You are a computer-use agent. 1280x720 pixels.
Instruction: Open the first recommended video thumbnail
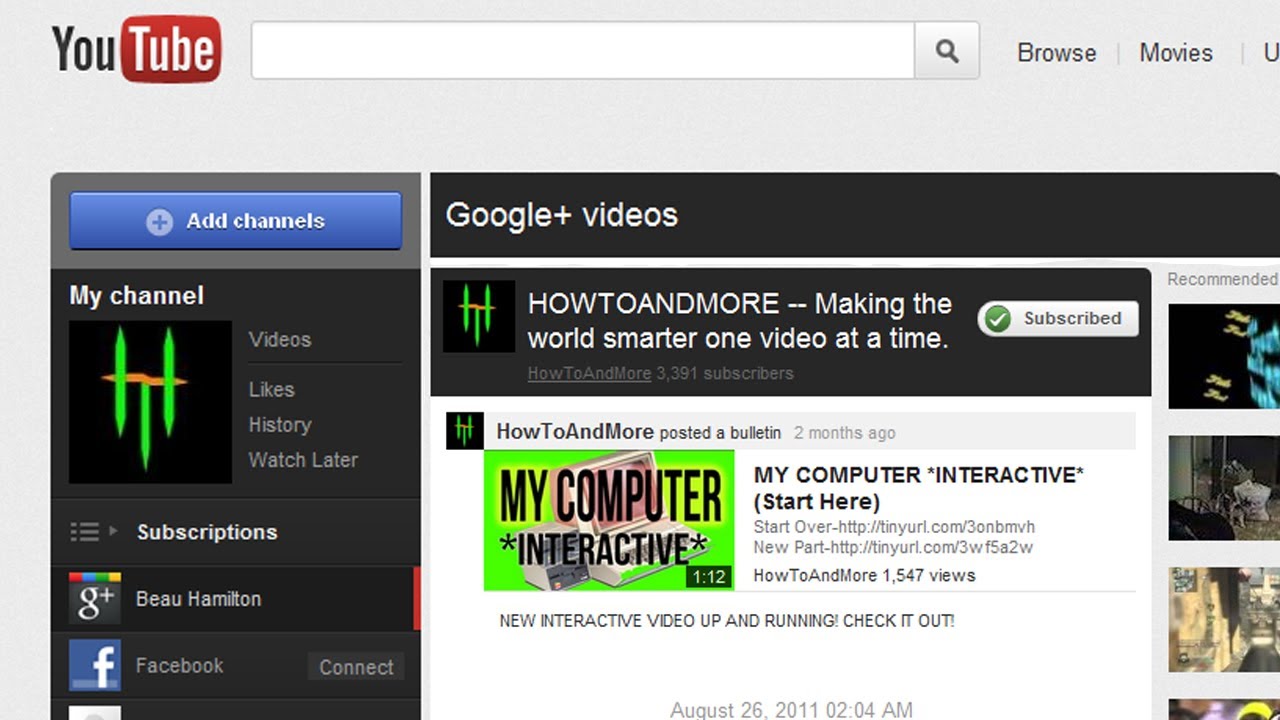[x=1224, y=356]
